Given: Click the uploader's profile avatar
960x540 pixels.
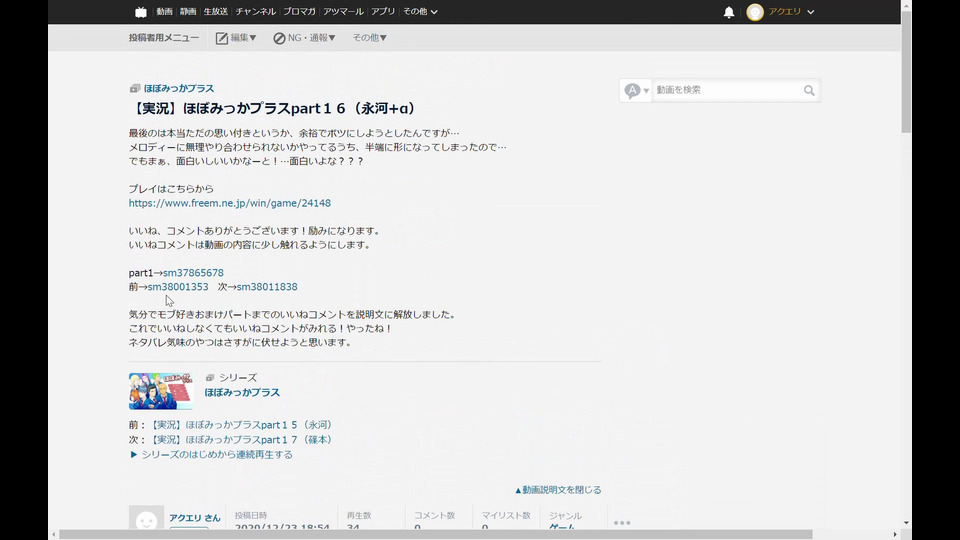Looking at the screenshot, I should pos(146,521).
